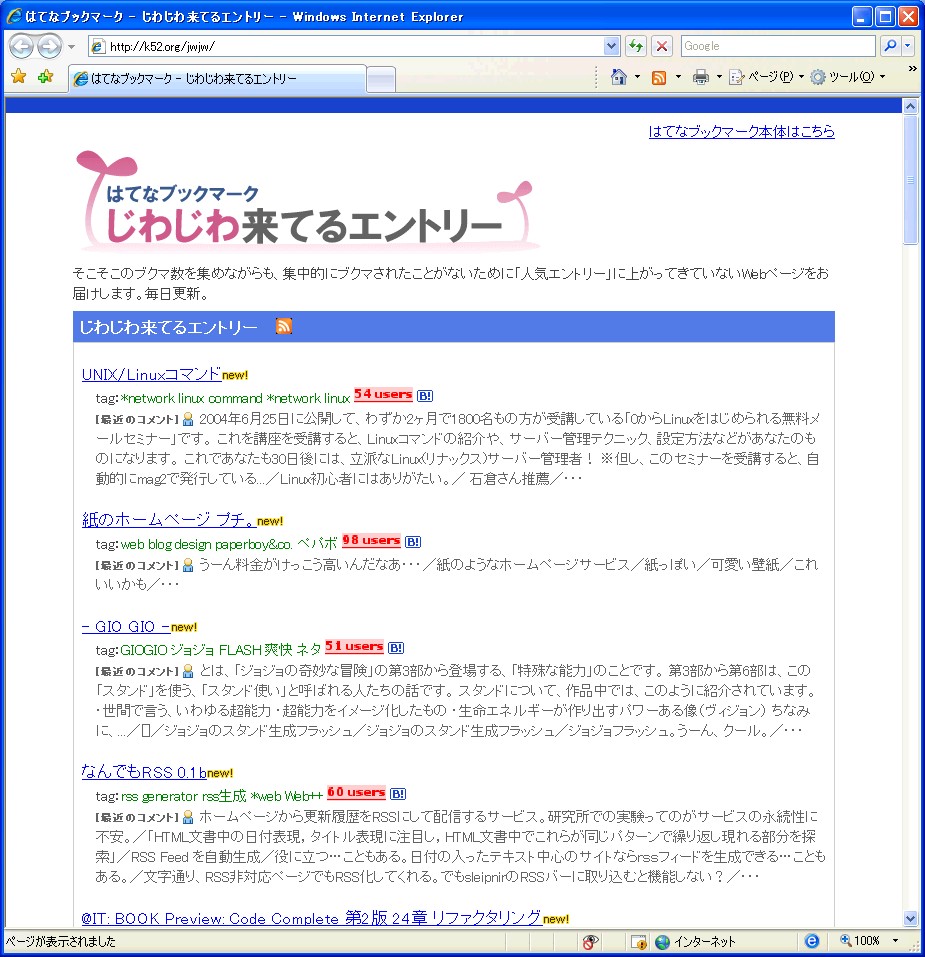Expand the zoom level dropdown arrow
This screenshot has width=925, height=957.
895,941
